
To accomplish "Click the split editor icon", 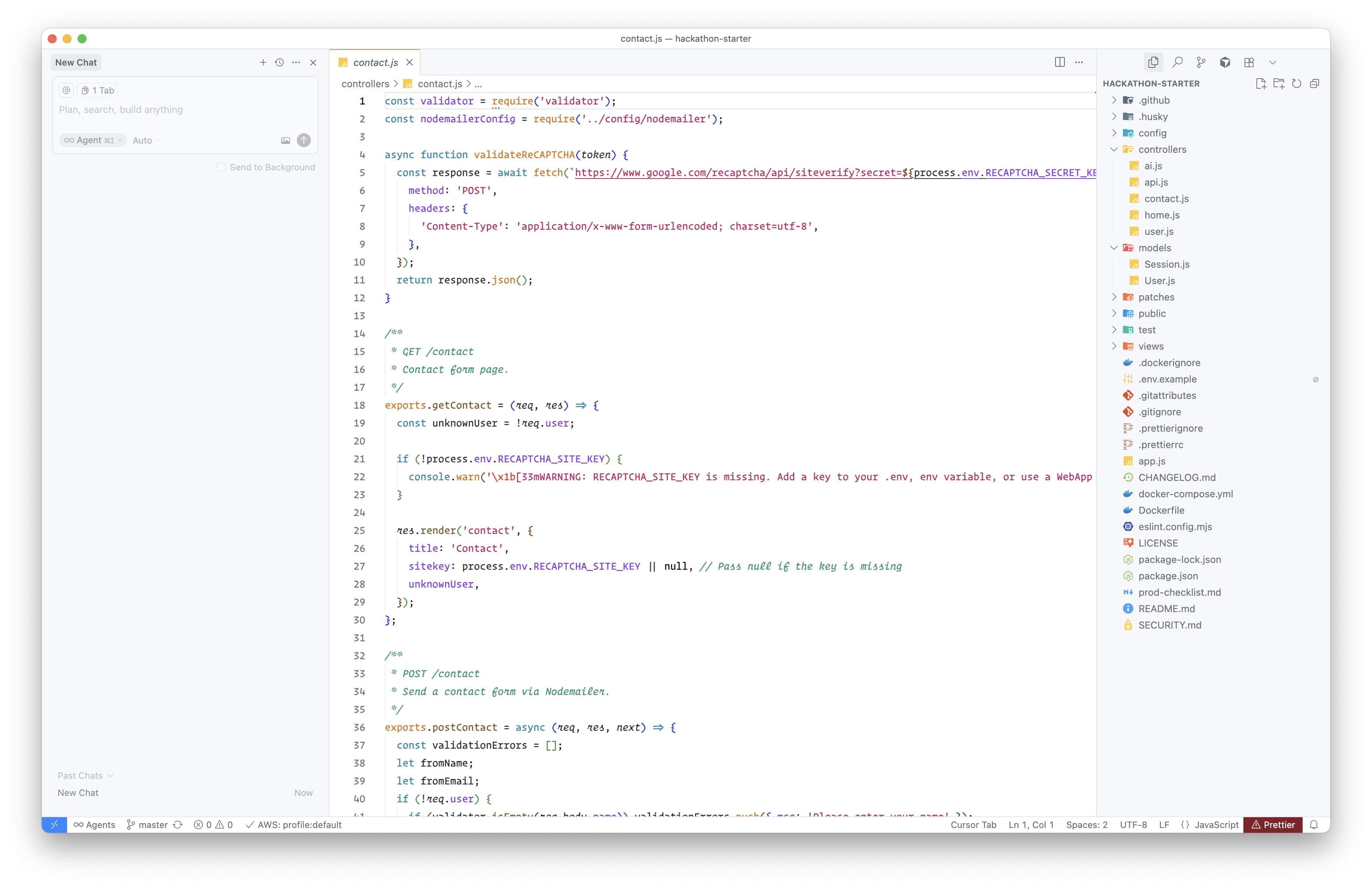I will 1060,62.
